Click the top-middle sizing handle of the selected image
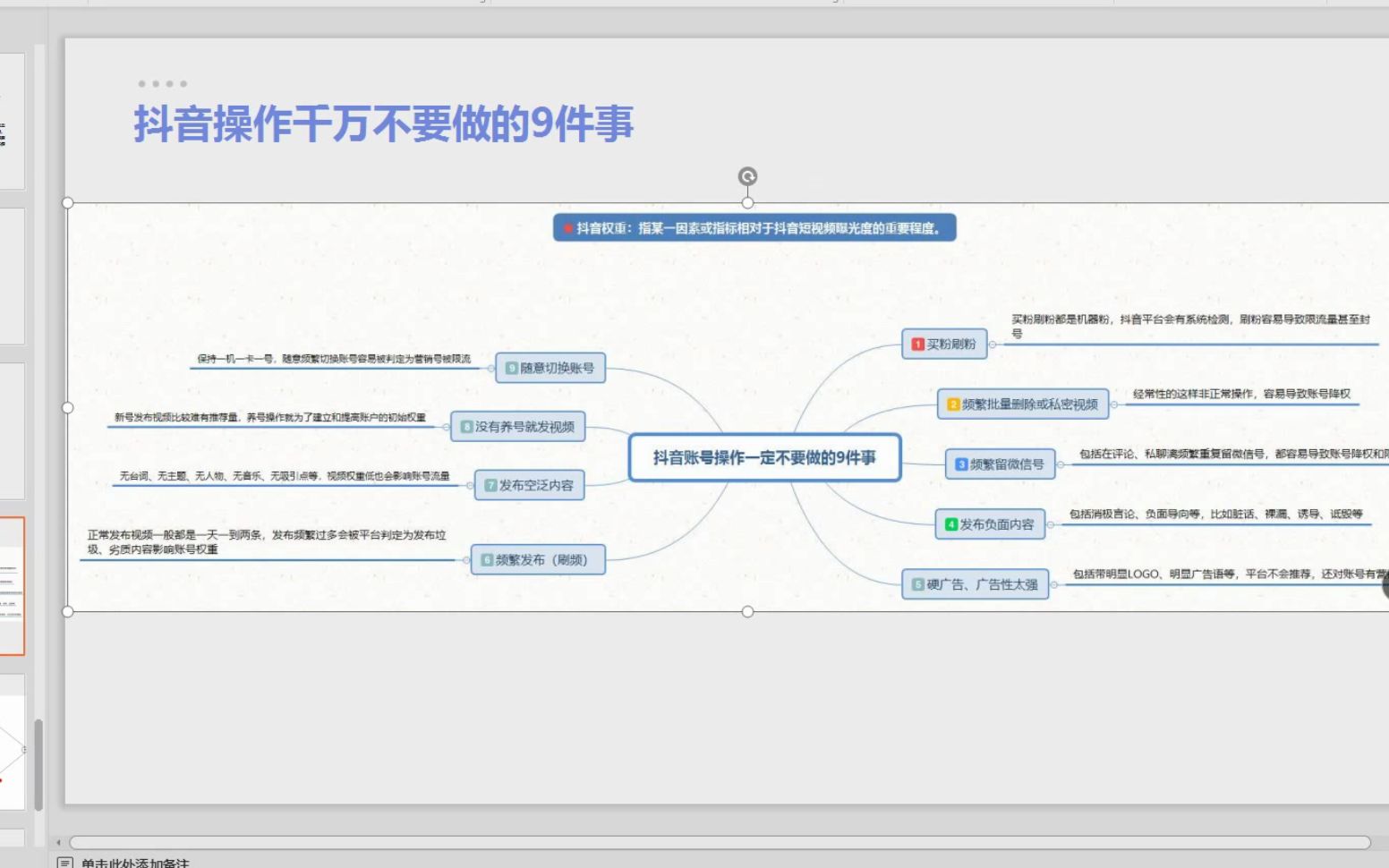 pos(747,203)
